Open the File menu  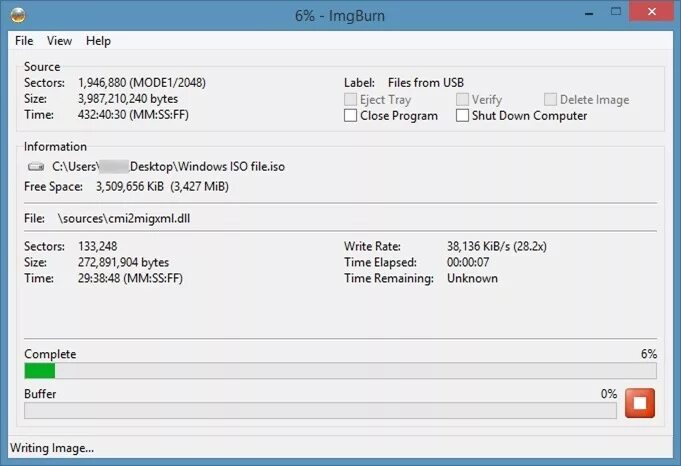click(x=24, y=41)
